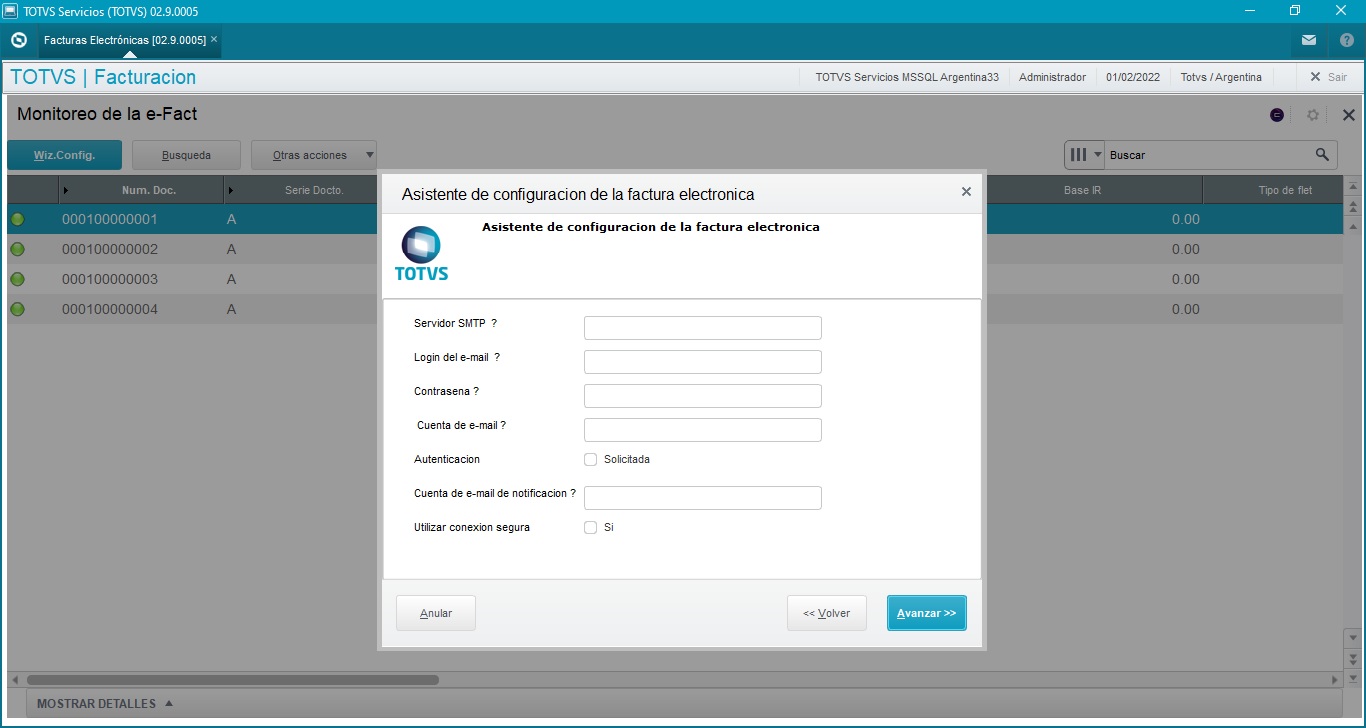
Task: Click into the Contrasena field
Action: click(x=703, y=396)
